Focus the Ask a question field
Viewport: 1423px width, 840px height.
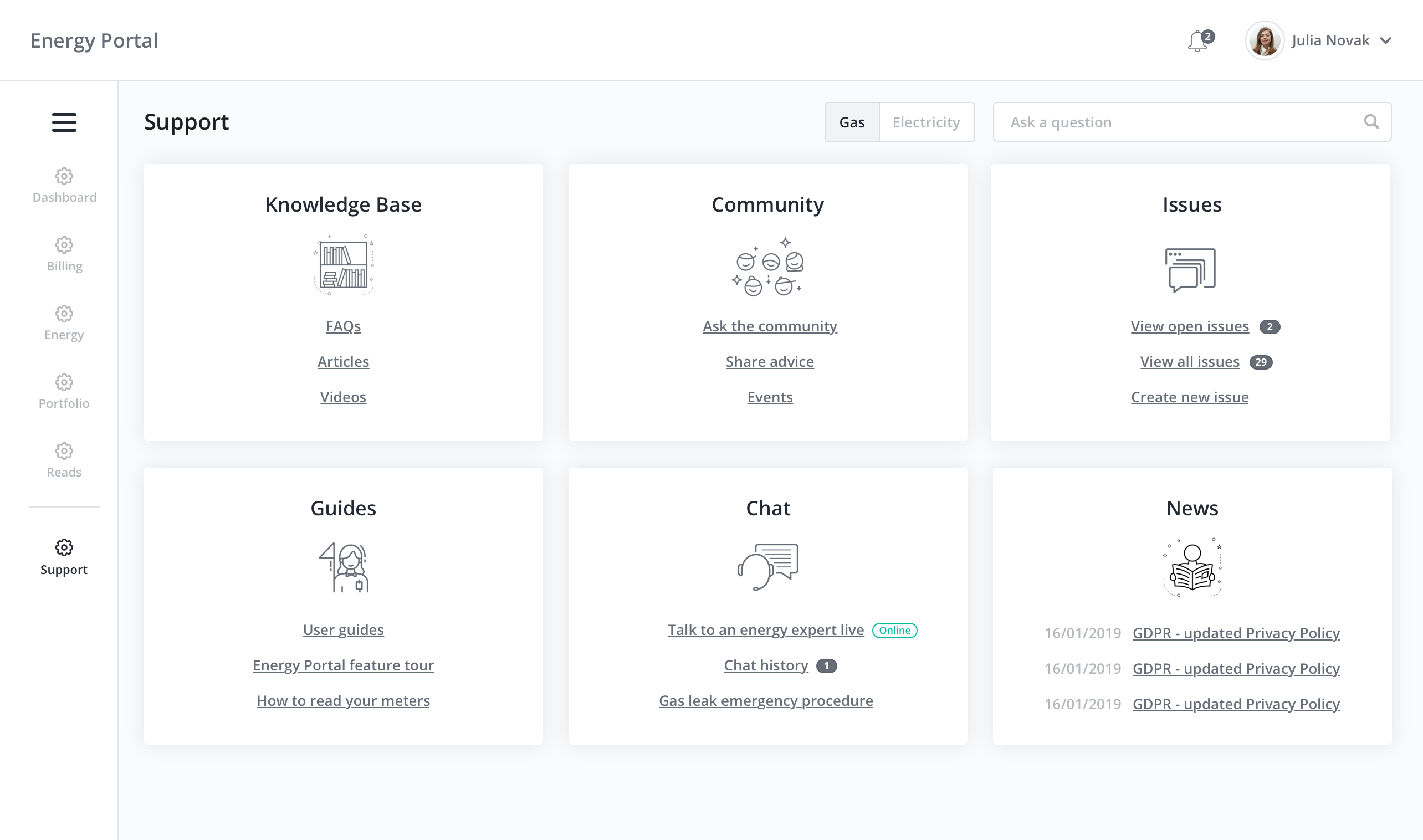(1178, 122)
